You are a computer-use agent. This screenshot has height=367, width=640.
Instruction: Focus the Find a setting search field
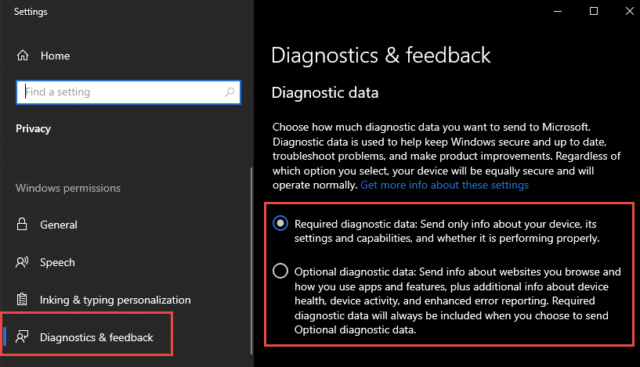[128, 92]
